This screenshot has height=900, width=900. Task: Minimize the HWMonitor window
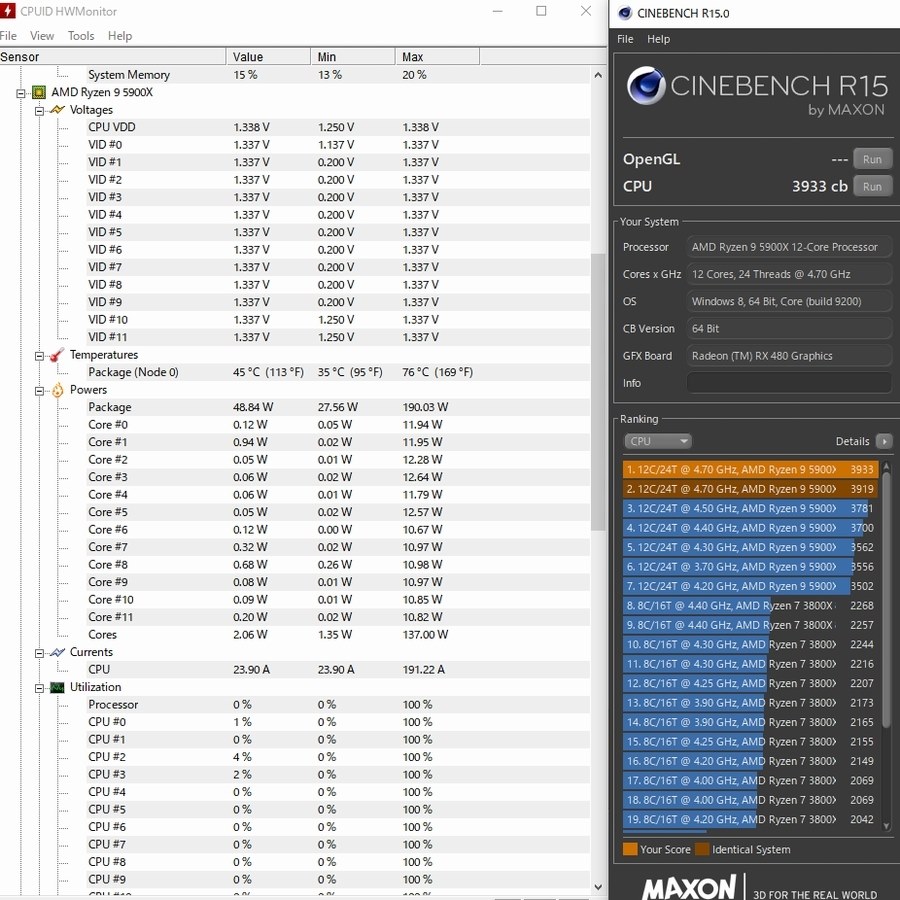tap(498, 11)
